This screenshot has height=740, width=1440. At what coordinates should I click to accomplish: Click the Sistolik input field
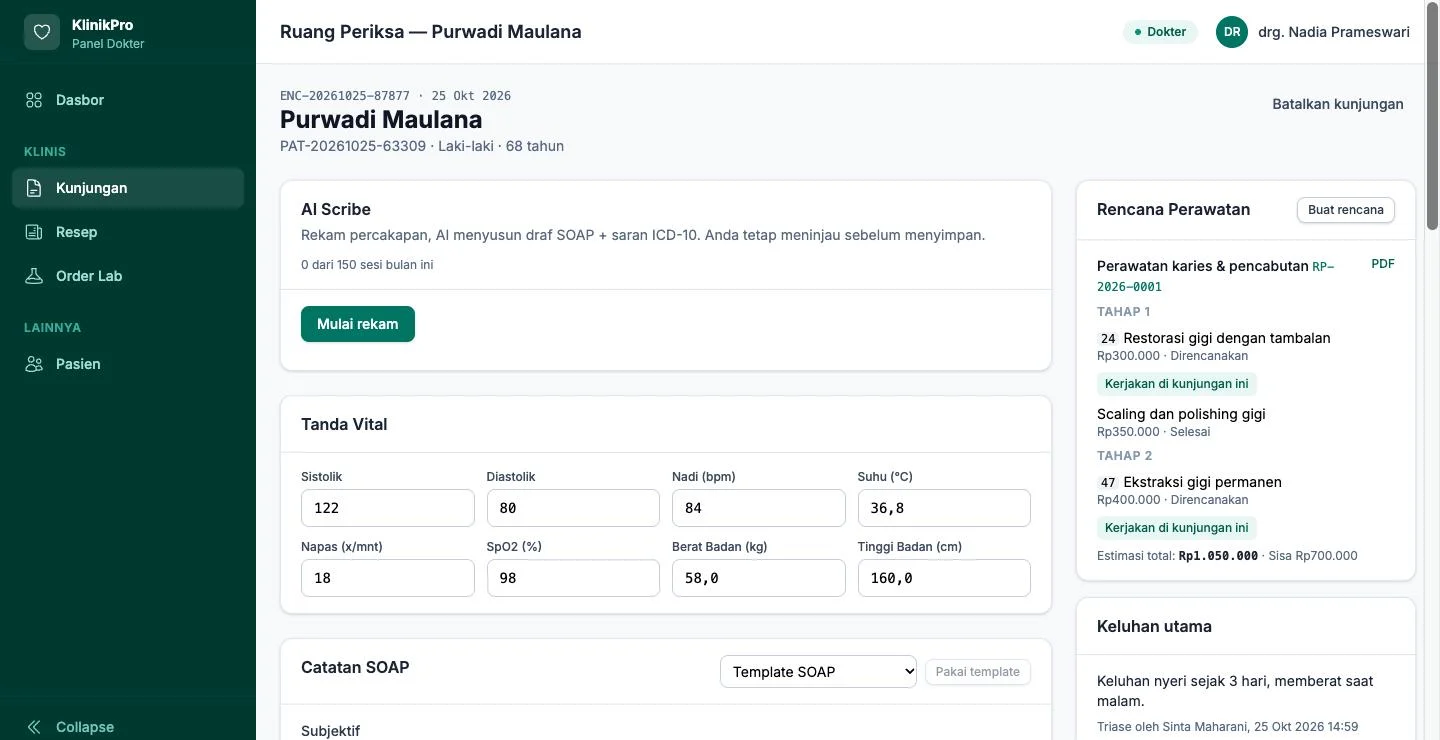388,508
